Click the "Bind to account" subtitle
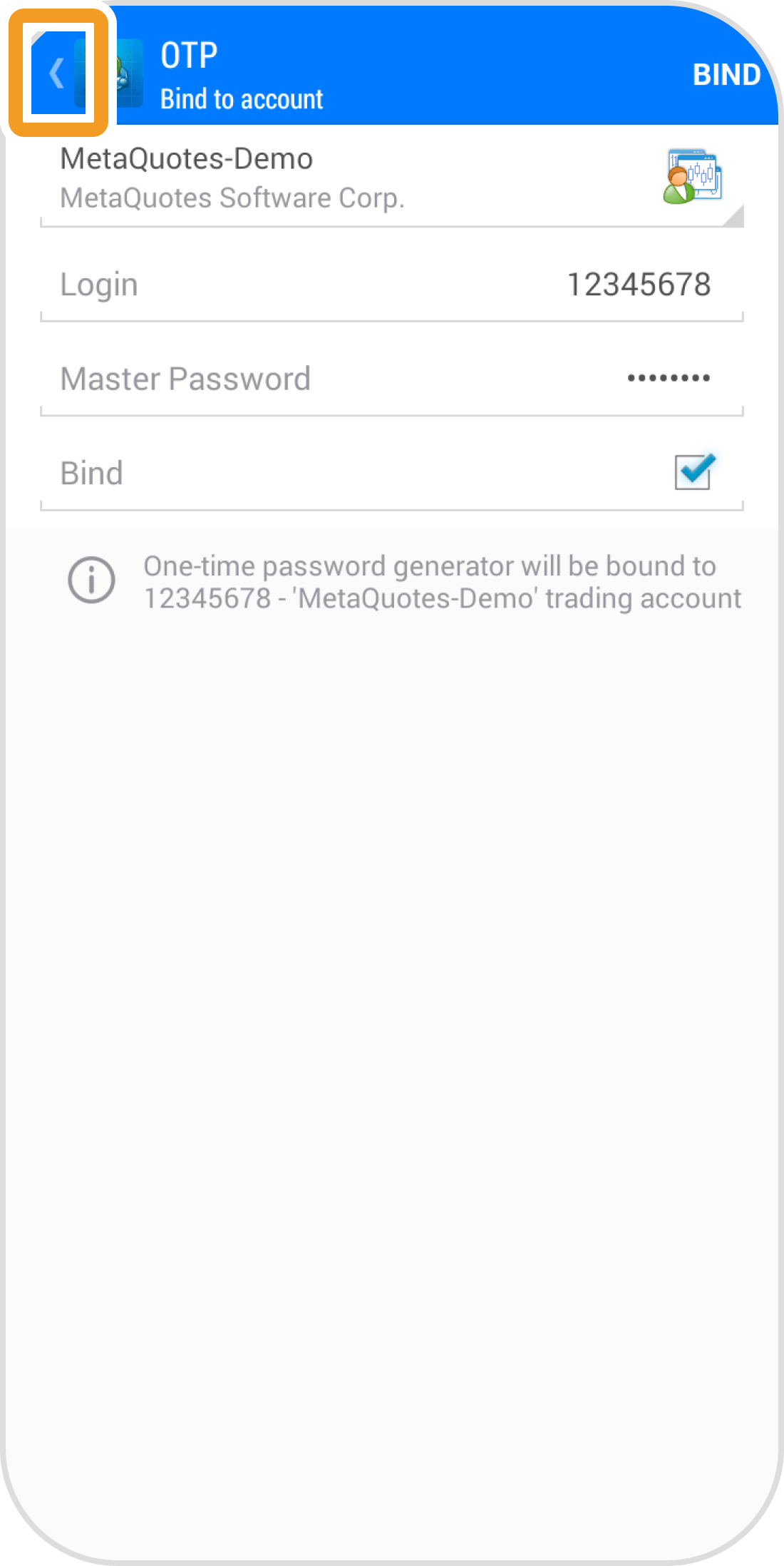The height and width of the screenshot is (1566, 784). (242, 99)
